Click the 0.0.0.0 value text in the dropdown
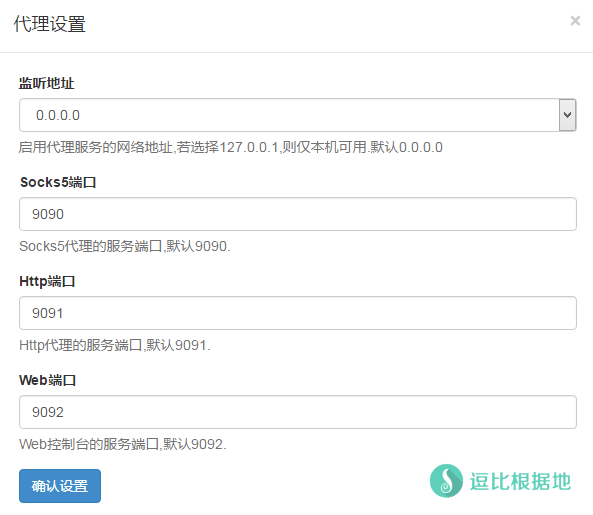Viewport: 593px width, 515px height. click(58, 115)
